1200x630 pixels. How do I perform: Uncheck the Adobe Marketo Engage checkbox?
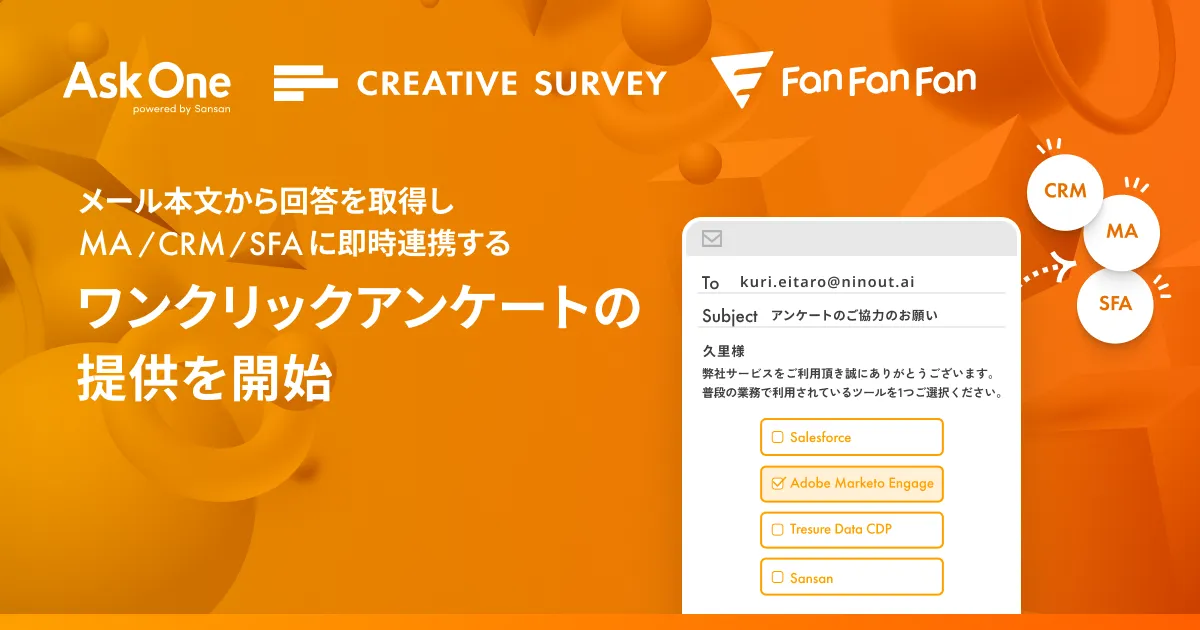(x=777, y=483)
